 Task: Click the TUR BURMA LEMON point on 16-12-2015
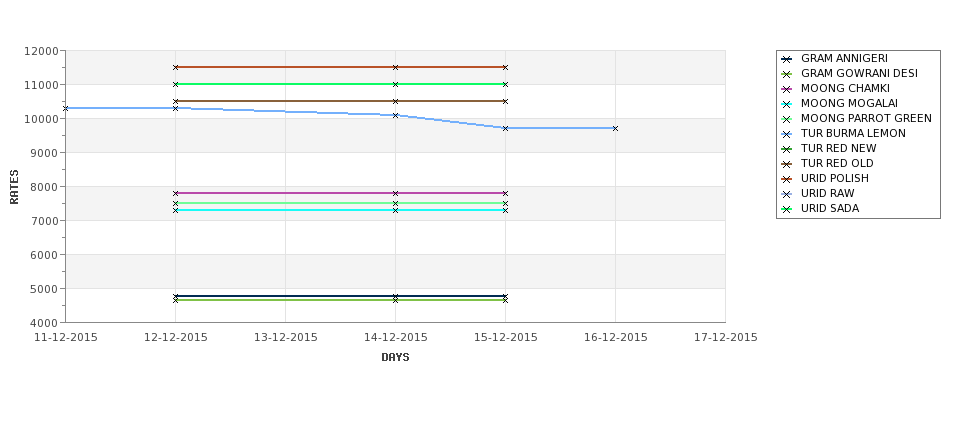pyautogui.click(x=616, y=128)
